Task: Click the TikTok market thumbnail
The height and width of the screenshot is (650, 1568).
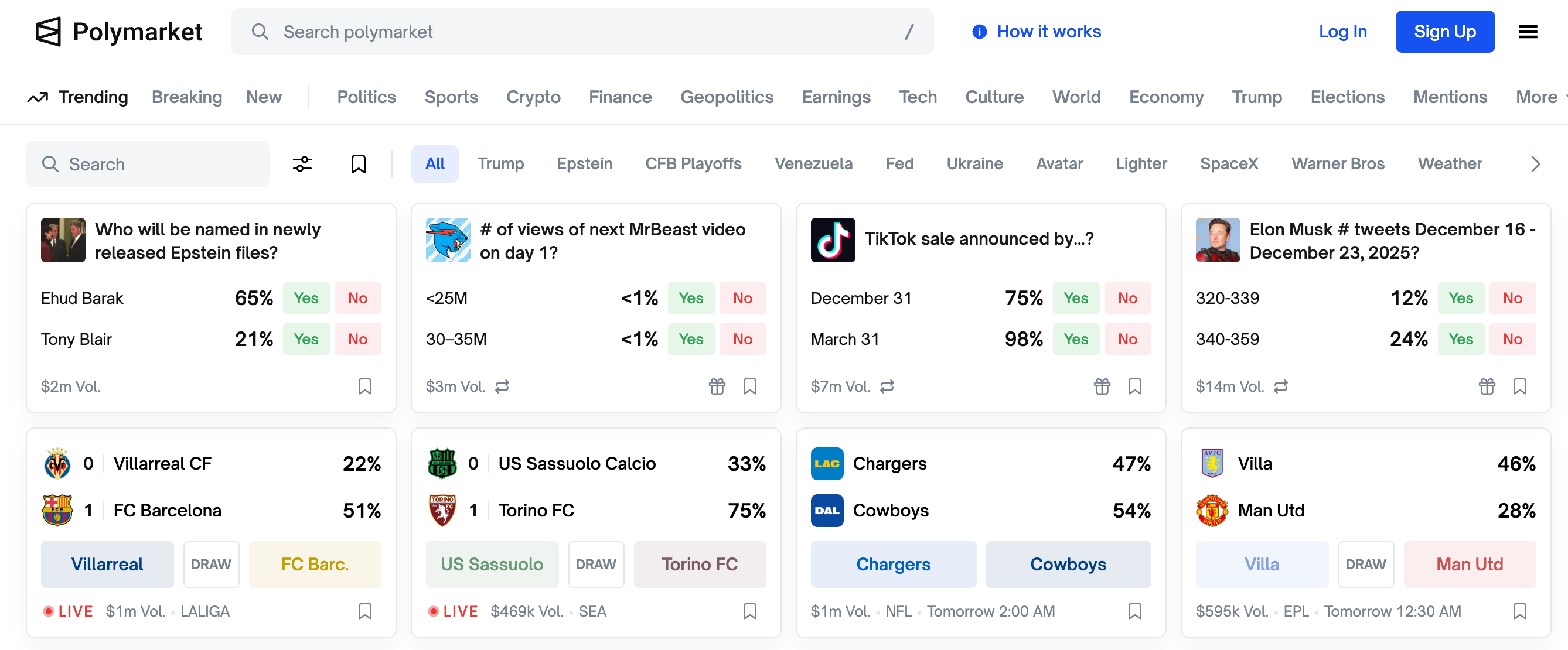Action: tap(832, 240)
